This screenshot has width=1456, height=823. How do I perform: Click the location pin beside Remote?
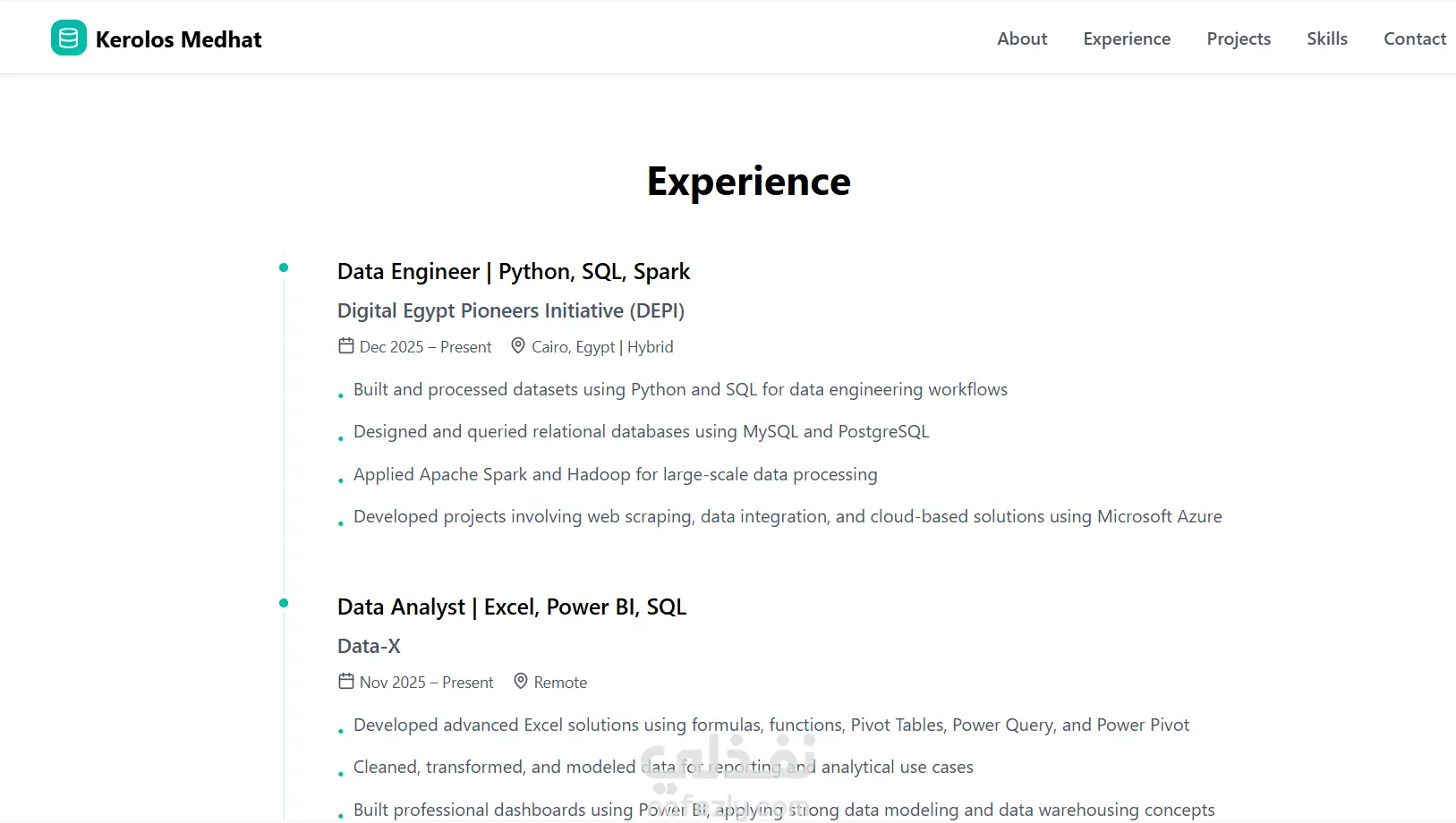521,681
